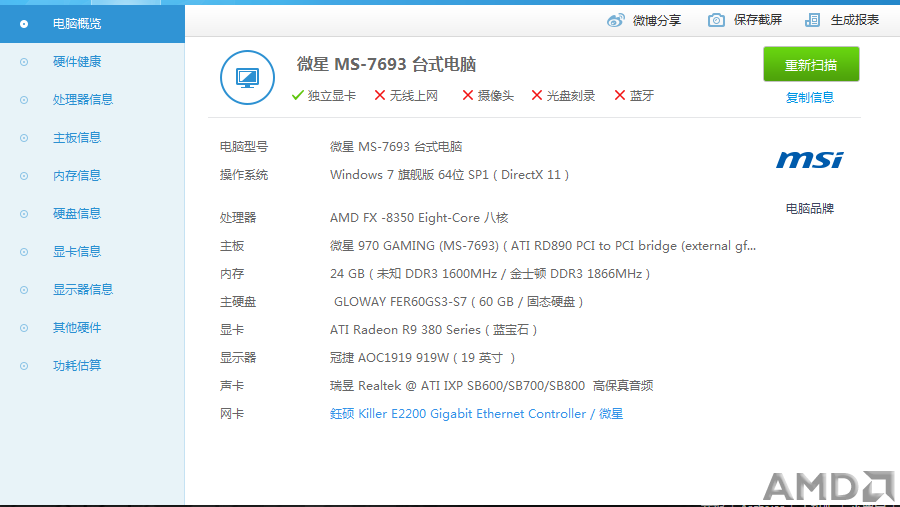Click the round desktop computer icon
This screenshot has height=507, width=900.
(x=247, y=78)
